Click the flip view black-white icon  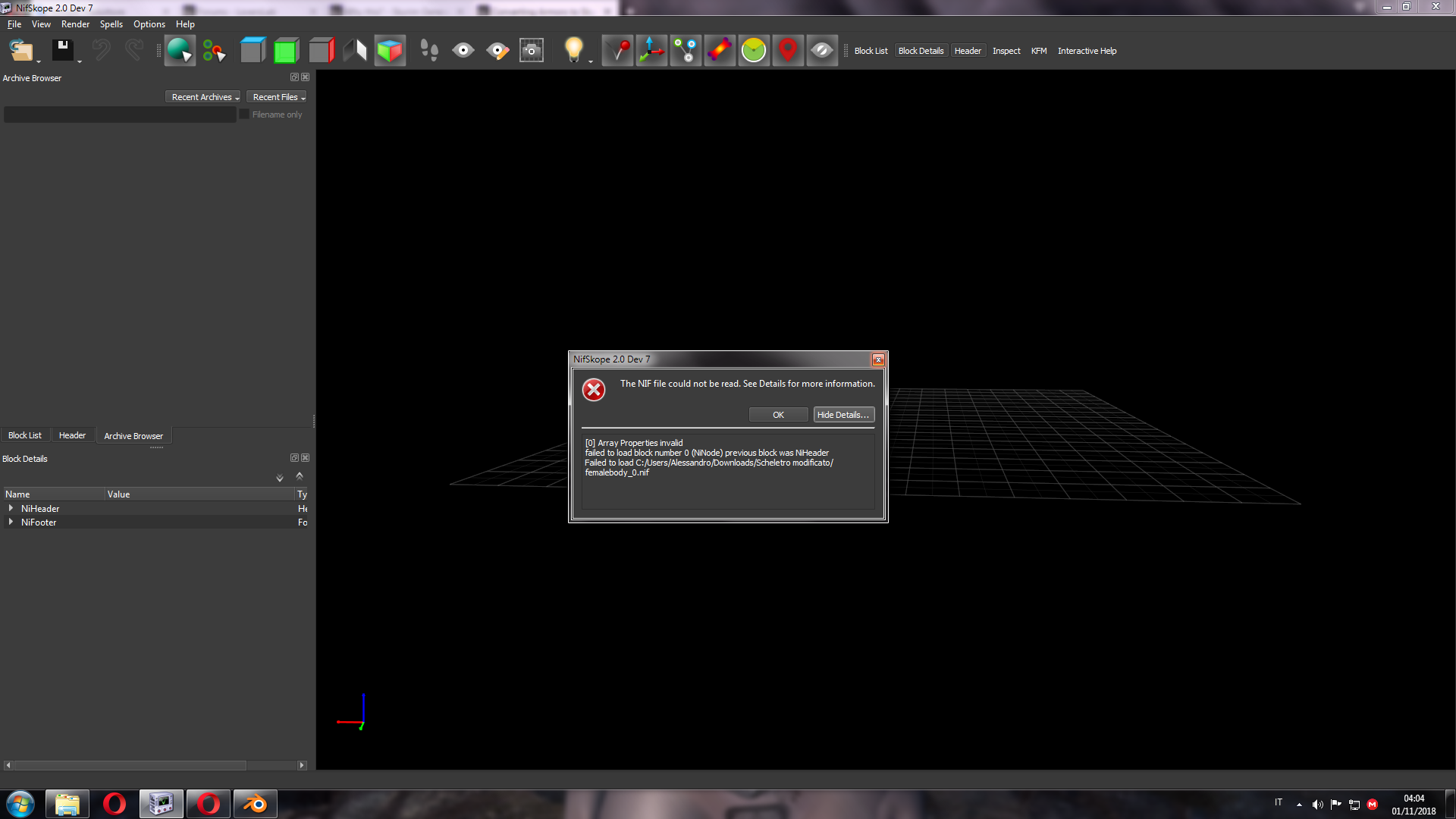pyautogui.click(x=355, y=51)
